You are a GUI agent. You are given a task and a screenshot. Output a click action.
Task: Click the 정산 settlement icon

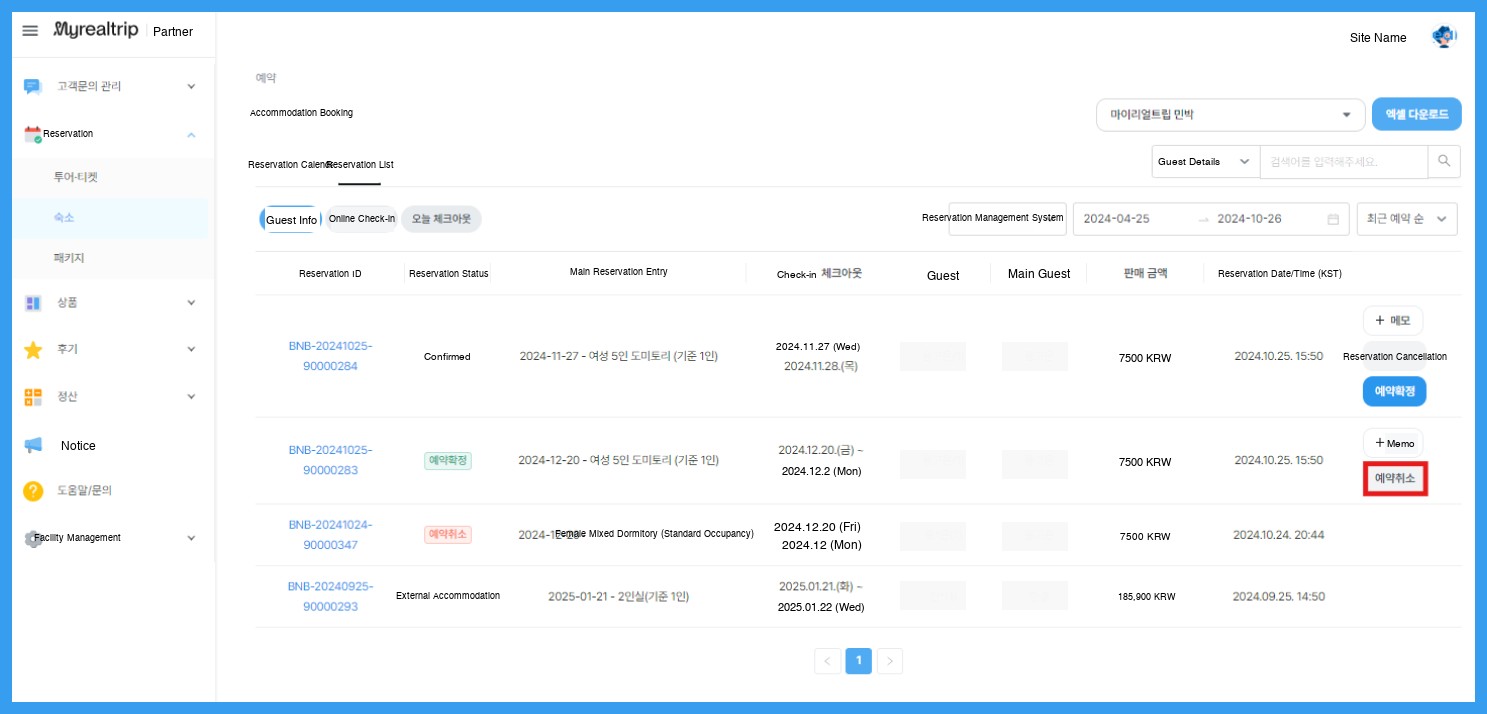pyautogui.click(x=33, y=397)
